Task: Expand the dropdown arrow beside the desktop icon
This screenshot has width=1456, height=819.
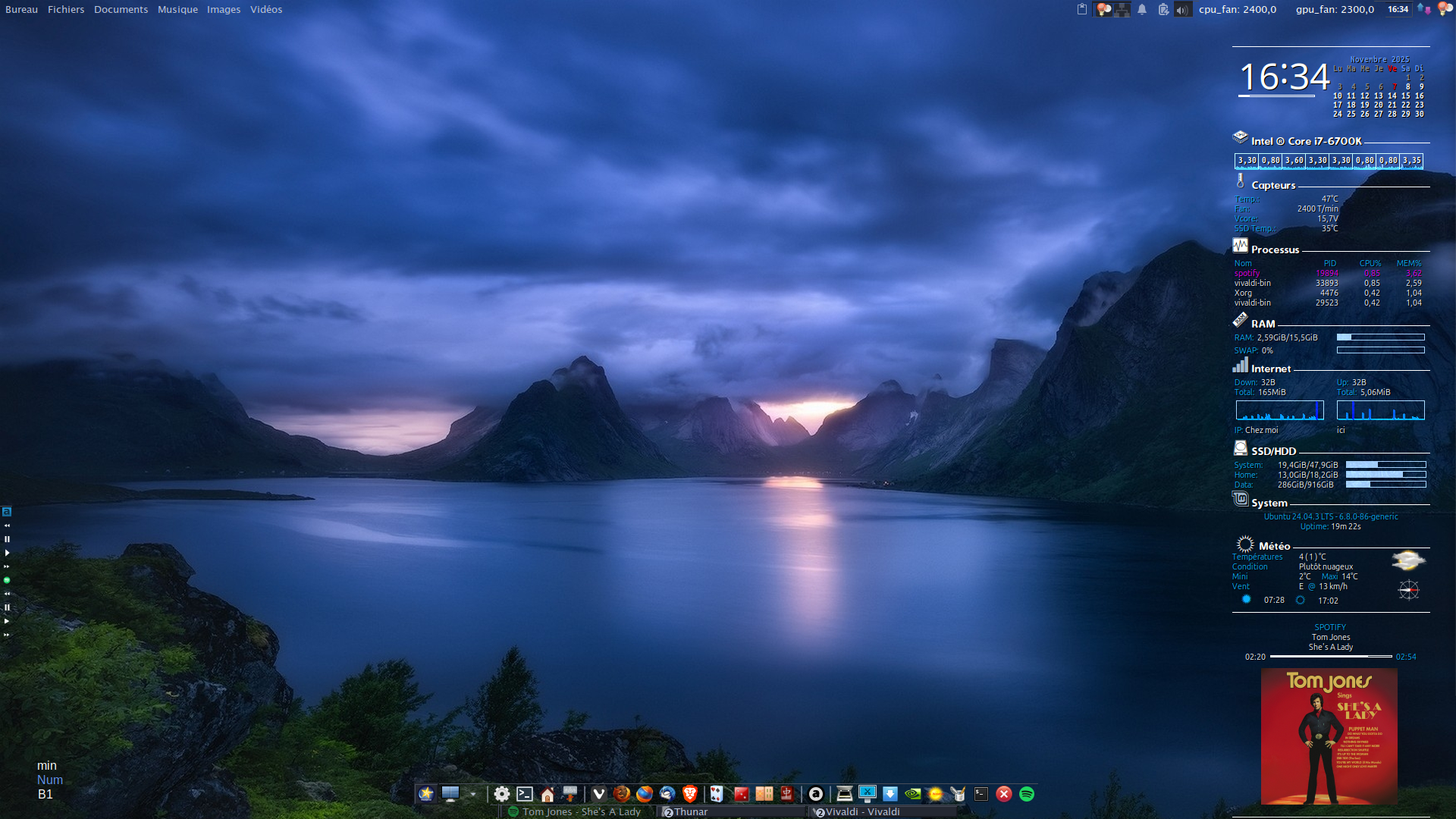Action: pyautogui.click(x=473, y=794)
